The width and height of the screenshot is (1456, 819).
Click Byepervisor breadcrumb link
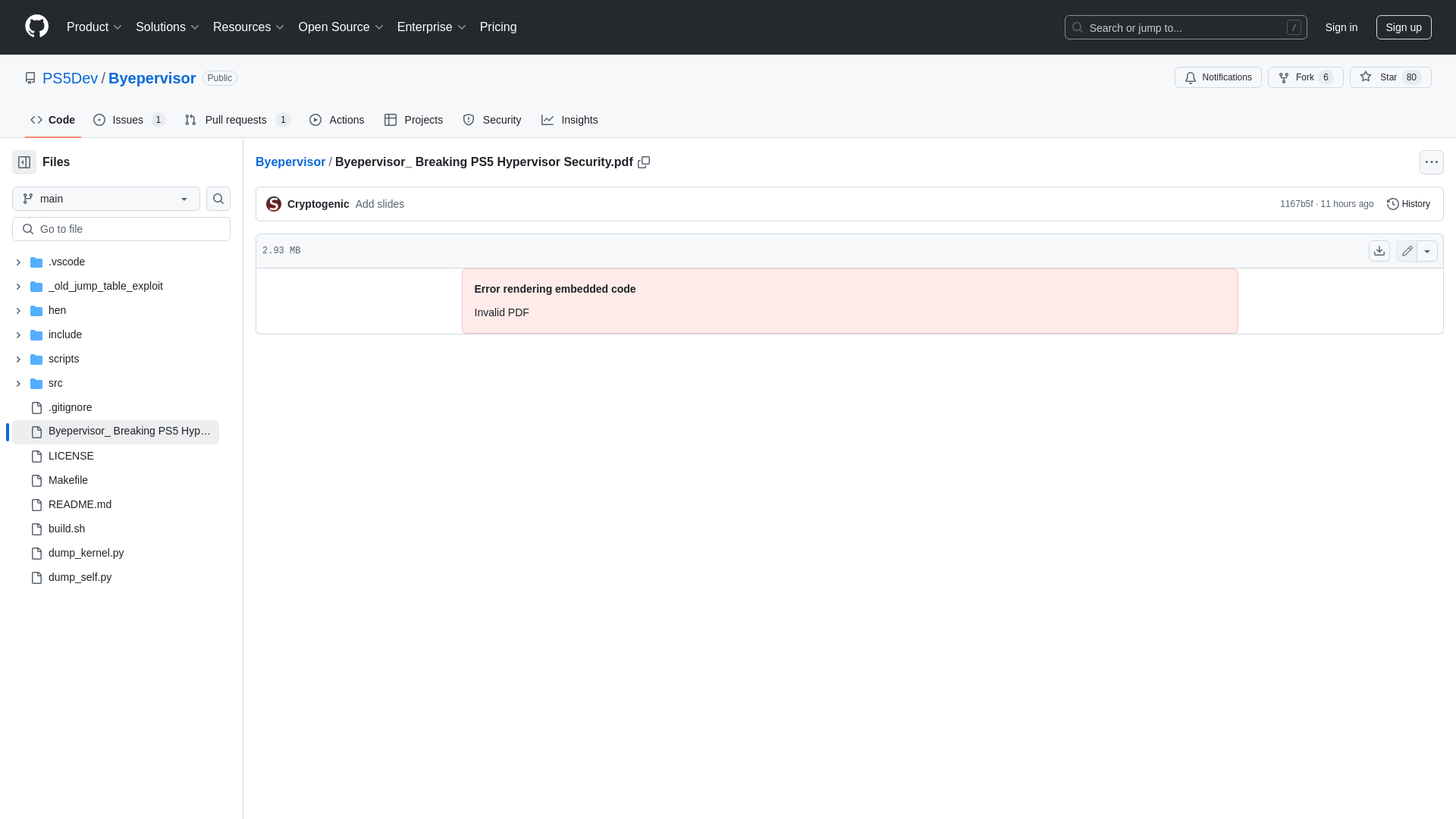pyautogui.click(x=290, y=162)
